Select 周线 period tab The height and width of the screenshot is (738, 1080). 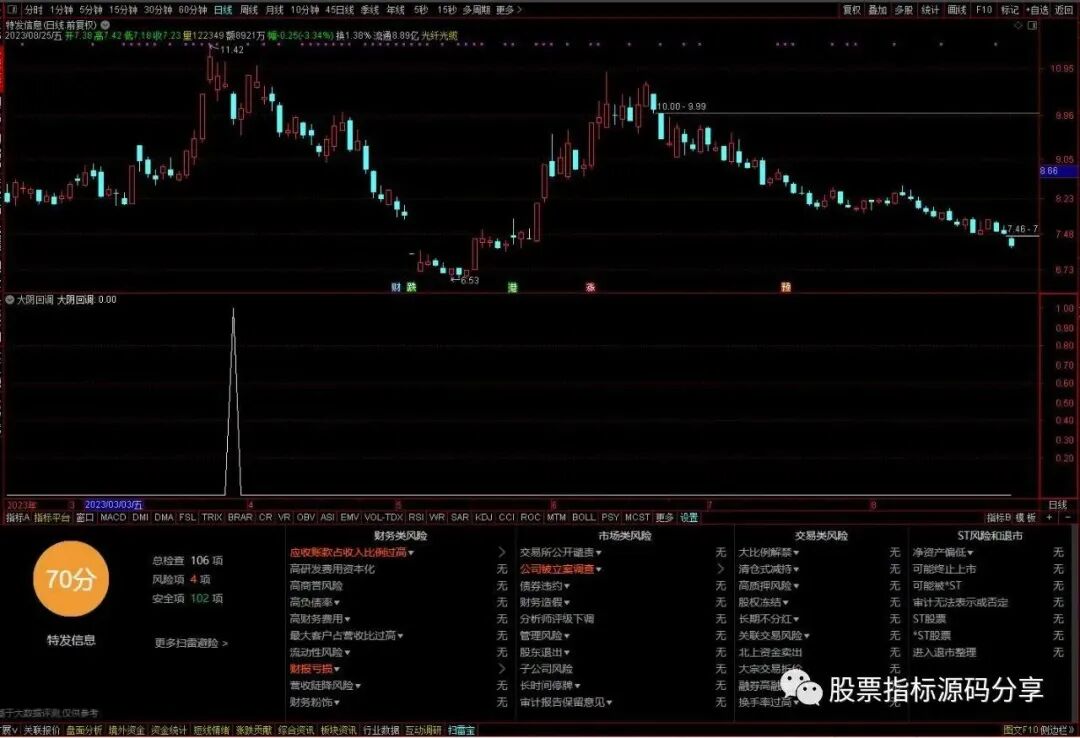click(249, 10)
